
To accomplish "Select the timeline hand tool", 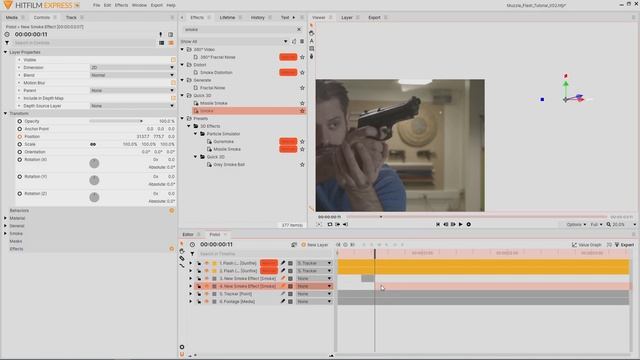I will pos(182,251).
